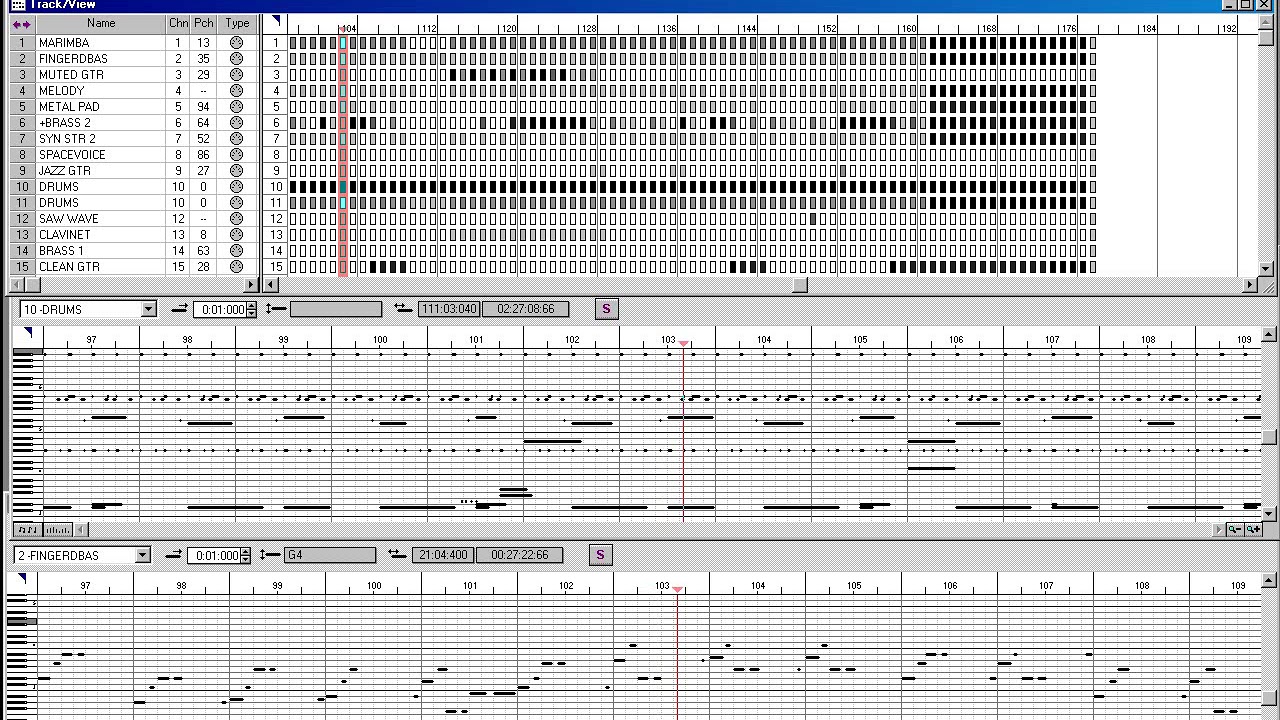Click the 0:01:000 snap field in FINGERDBAS editor
The image size is (1280, 720).
(x=215, y=555)
